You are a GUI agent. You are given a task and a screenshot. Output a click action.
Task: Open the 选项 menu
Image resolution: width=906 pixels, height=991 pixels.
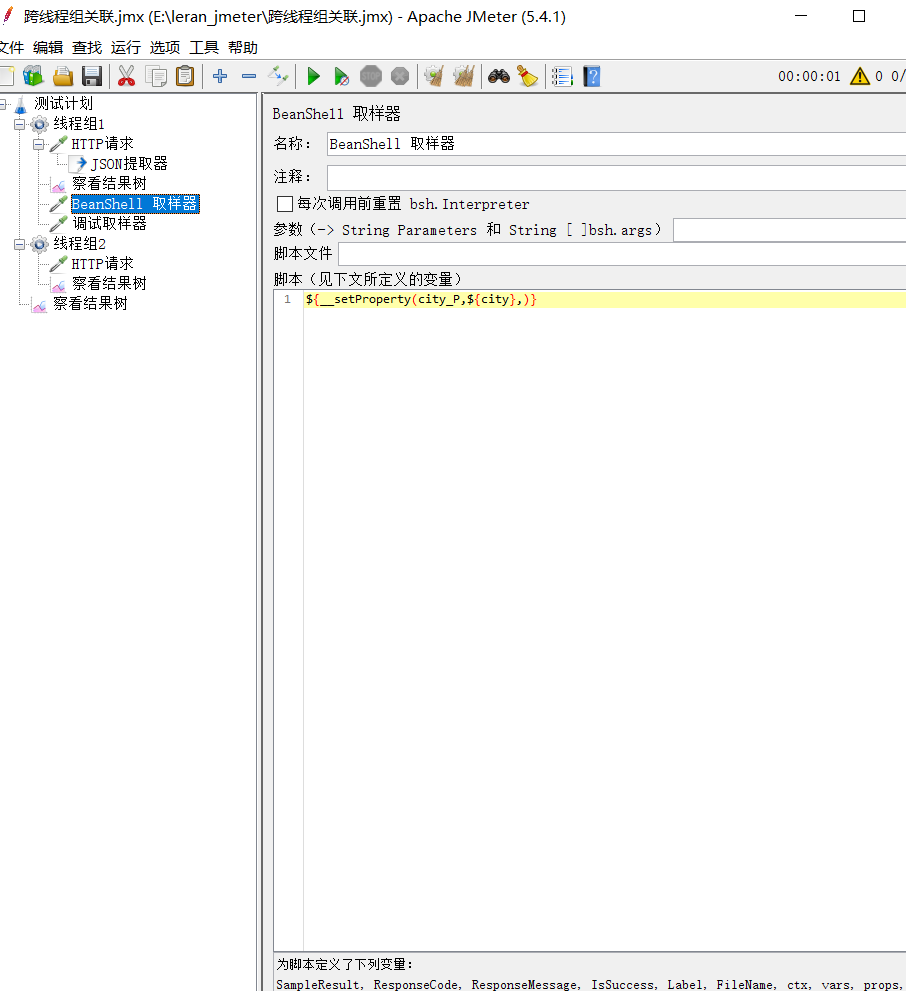pyautogui.click(x=165, y=47)
